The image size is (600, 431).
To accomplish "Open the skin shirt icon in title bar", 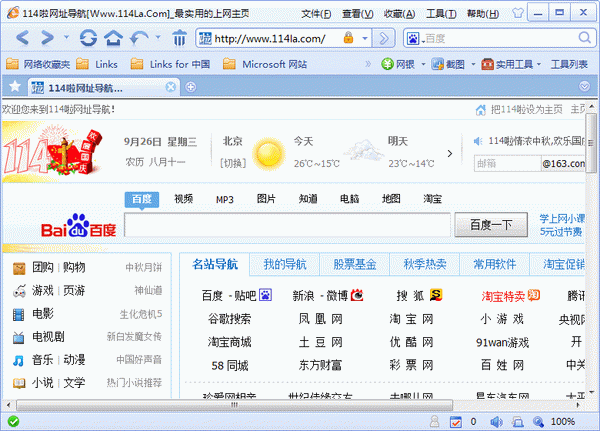I will coord(517,13).
